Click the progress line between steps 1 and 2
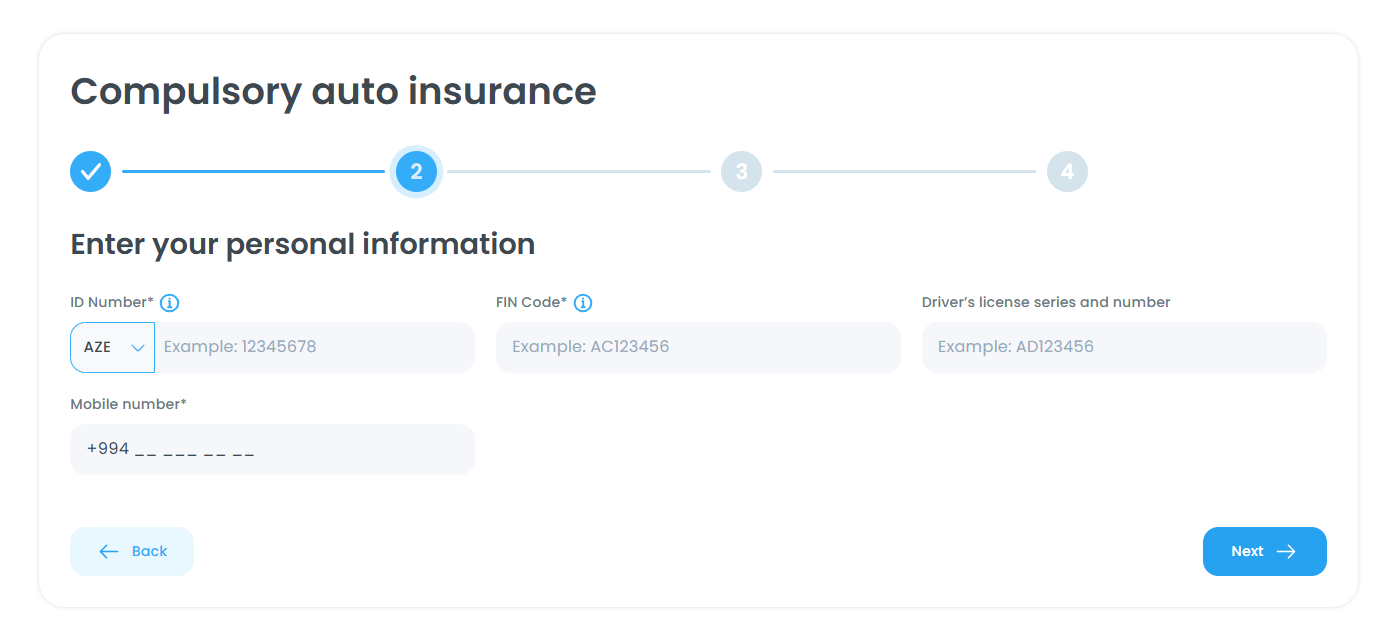 (x=253, y=172)
